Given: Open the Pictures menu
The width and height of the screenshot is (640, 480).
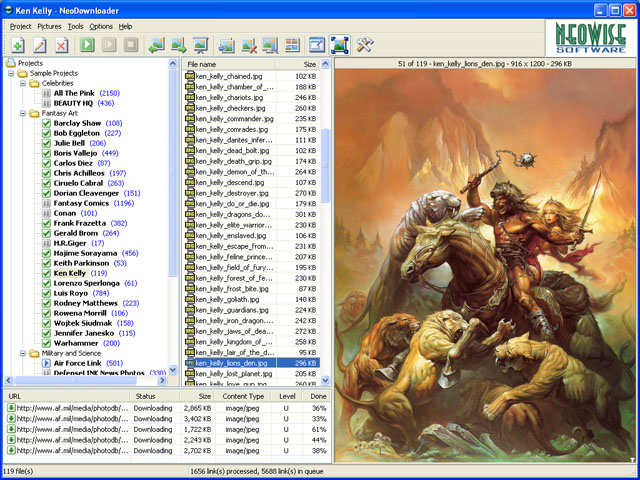Looking at the screenshot, I should tap(49, 26).
